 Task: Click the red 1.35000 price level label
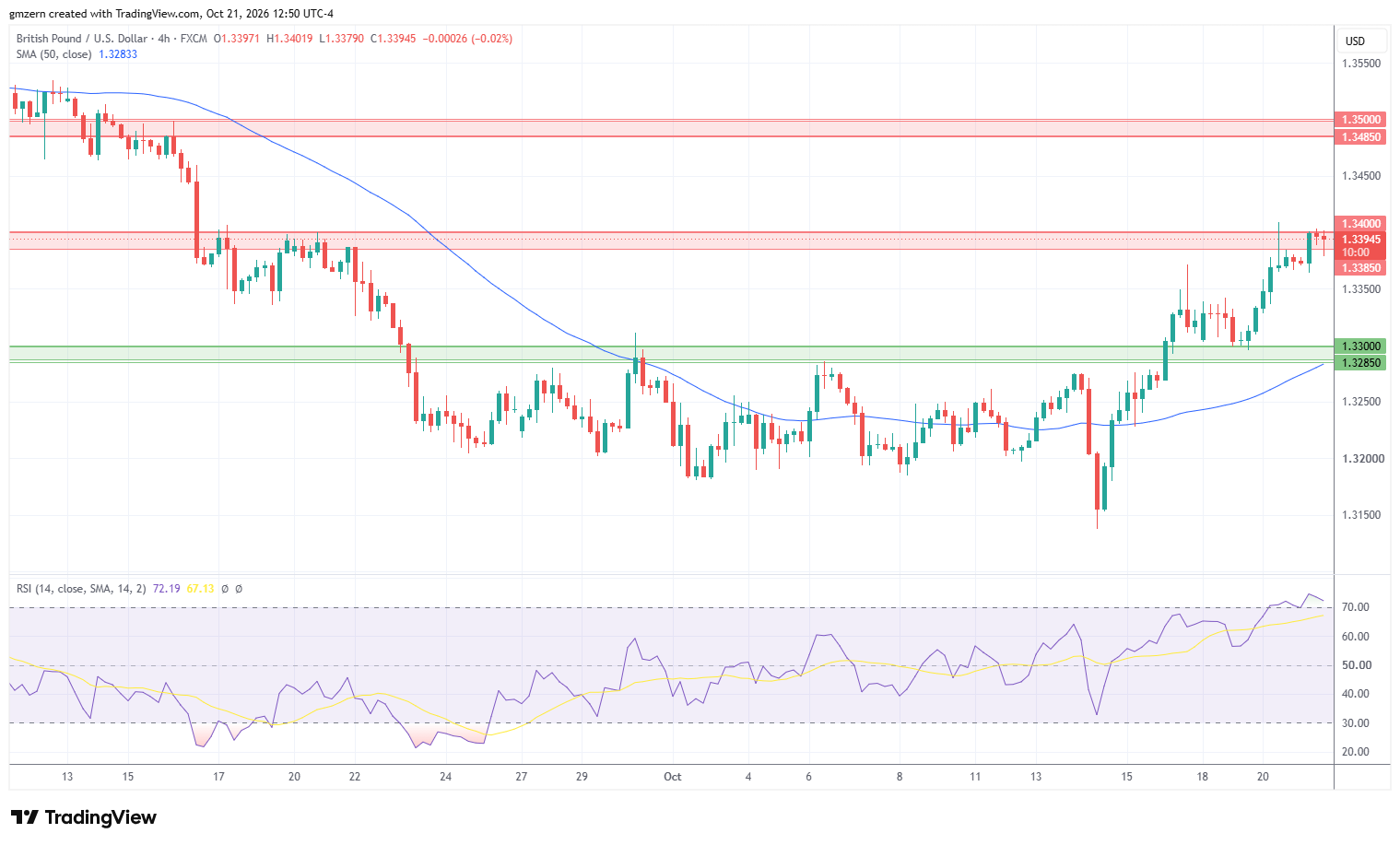point(1361,120)
